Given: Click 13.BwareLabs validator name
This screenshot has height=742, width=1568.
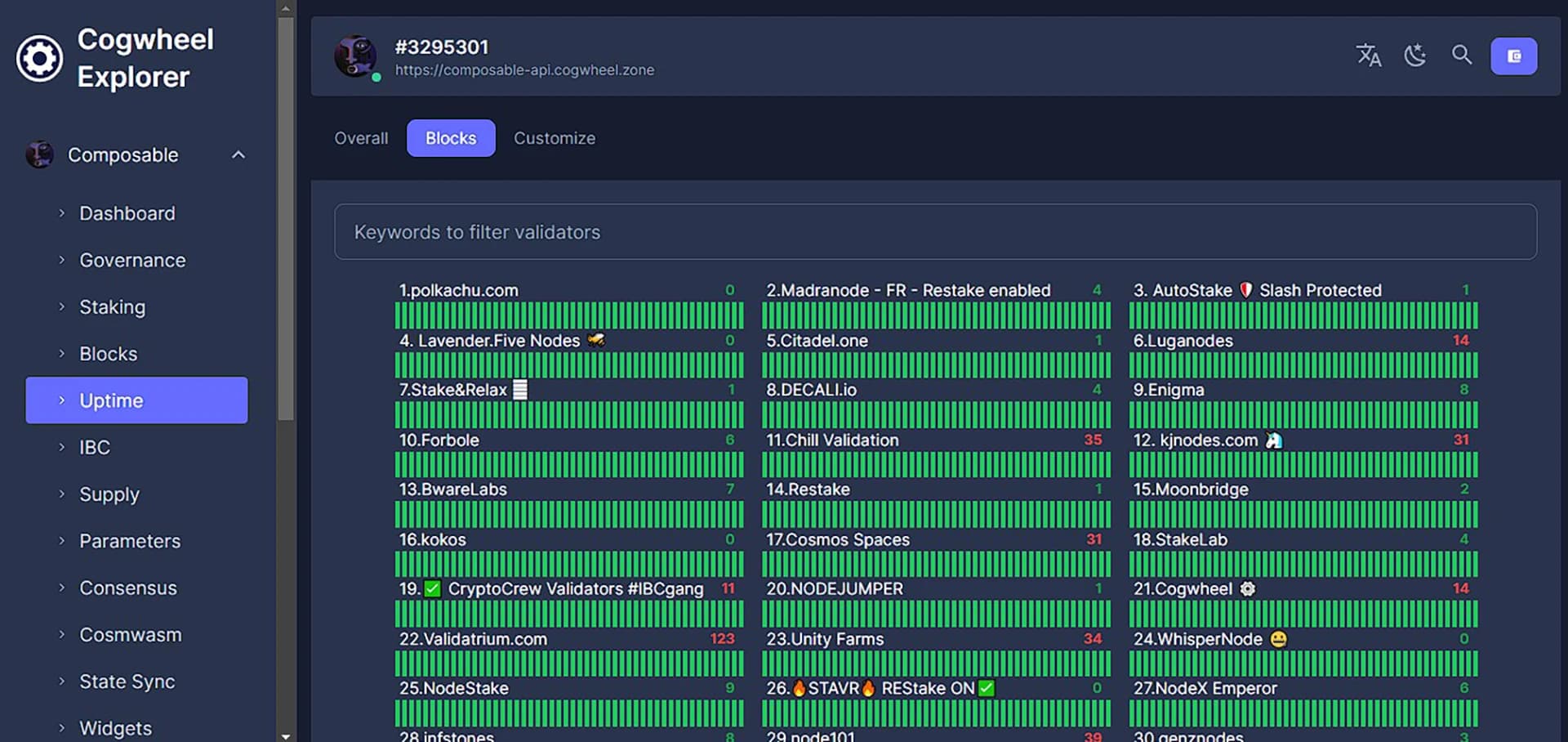Looking at the screenshot, I should click(452, 489).
